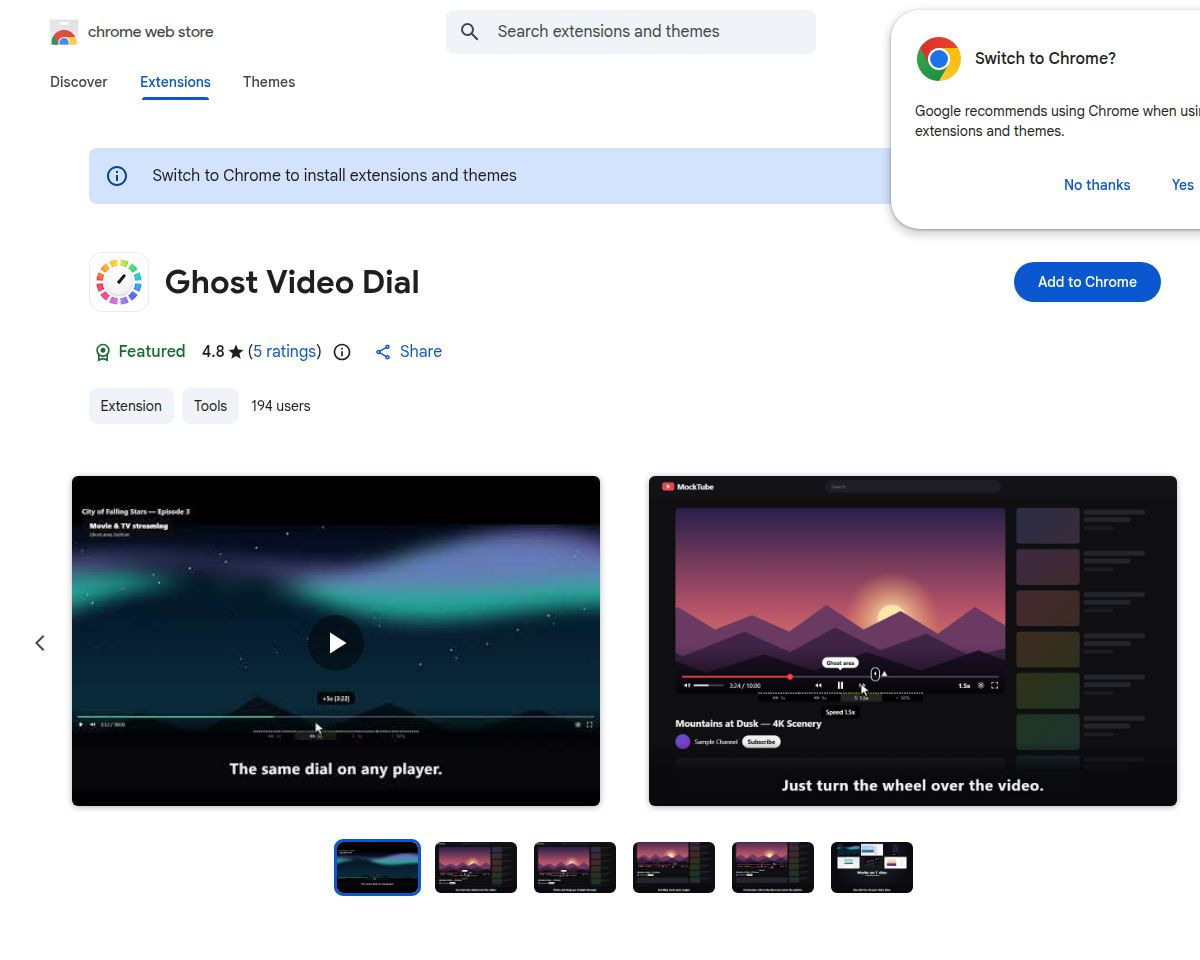Click the Chrome Web Store logo

point(64,32)
